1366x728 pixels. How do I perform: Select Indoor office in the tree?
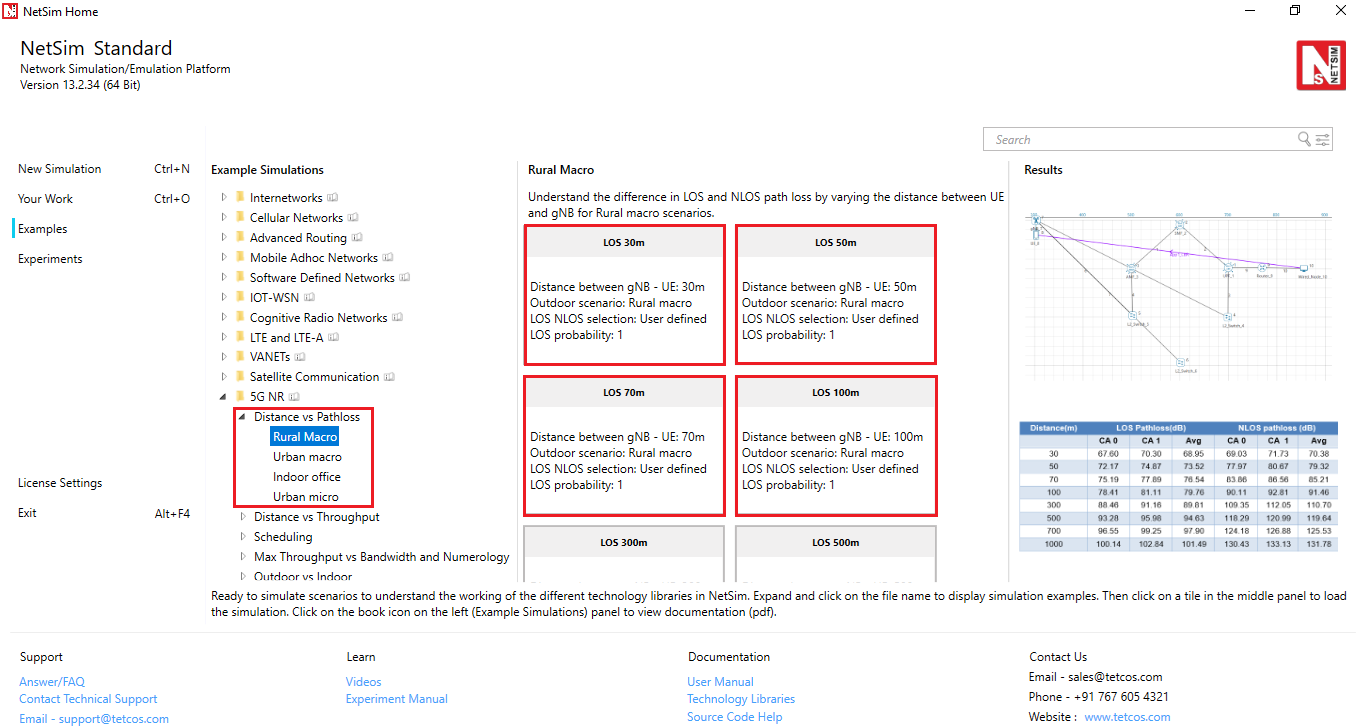tap(307, 477)
